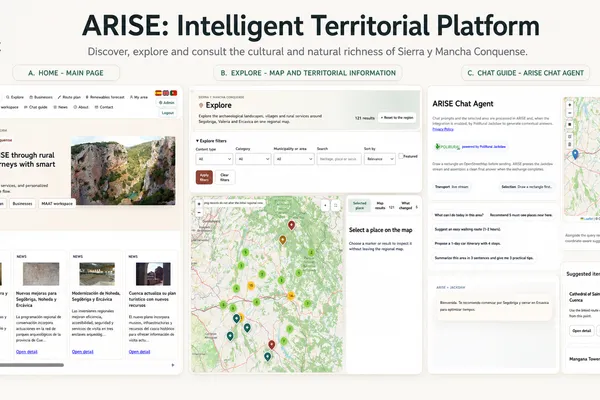Open Explore in the Home navigation bar

[x=15, y=97]
